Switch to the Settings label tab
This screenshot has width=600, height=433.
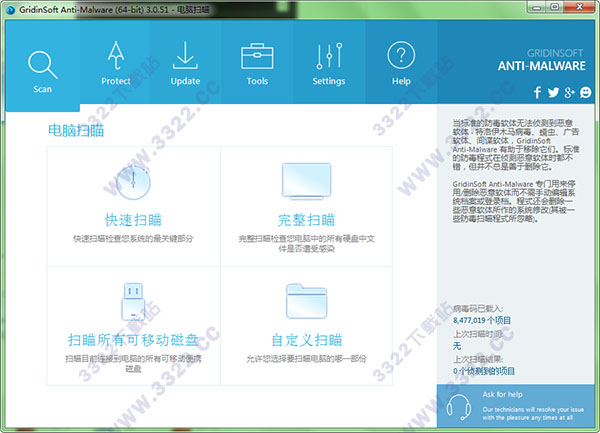[x=329, y=81]
